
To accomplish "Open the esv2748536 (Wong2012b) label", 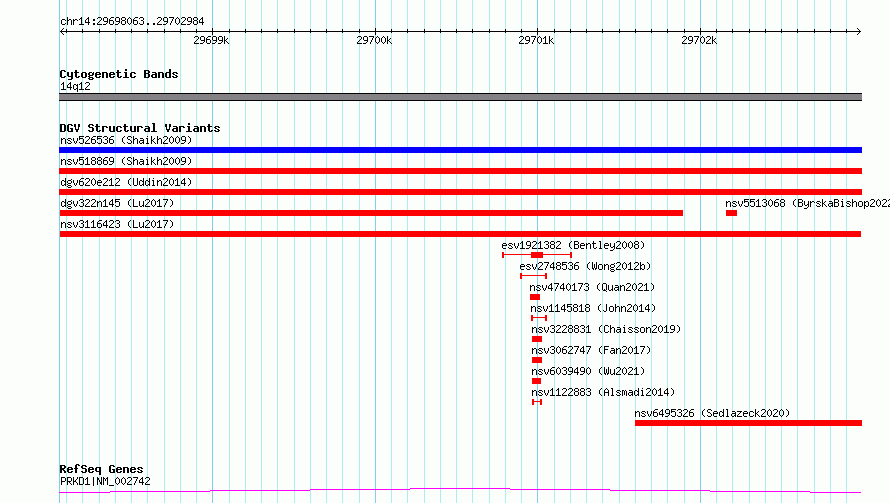I will coord(585,266).
